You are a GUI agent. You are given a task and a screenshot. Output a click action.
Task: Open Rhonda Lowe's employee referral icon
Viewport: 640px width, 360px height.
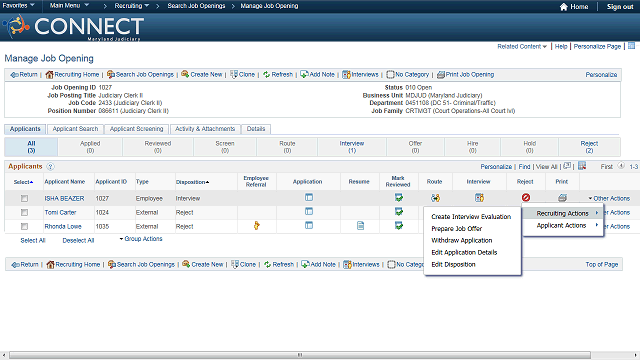click(256, 225)
